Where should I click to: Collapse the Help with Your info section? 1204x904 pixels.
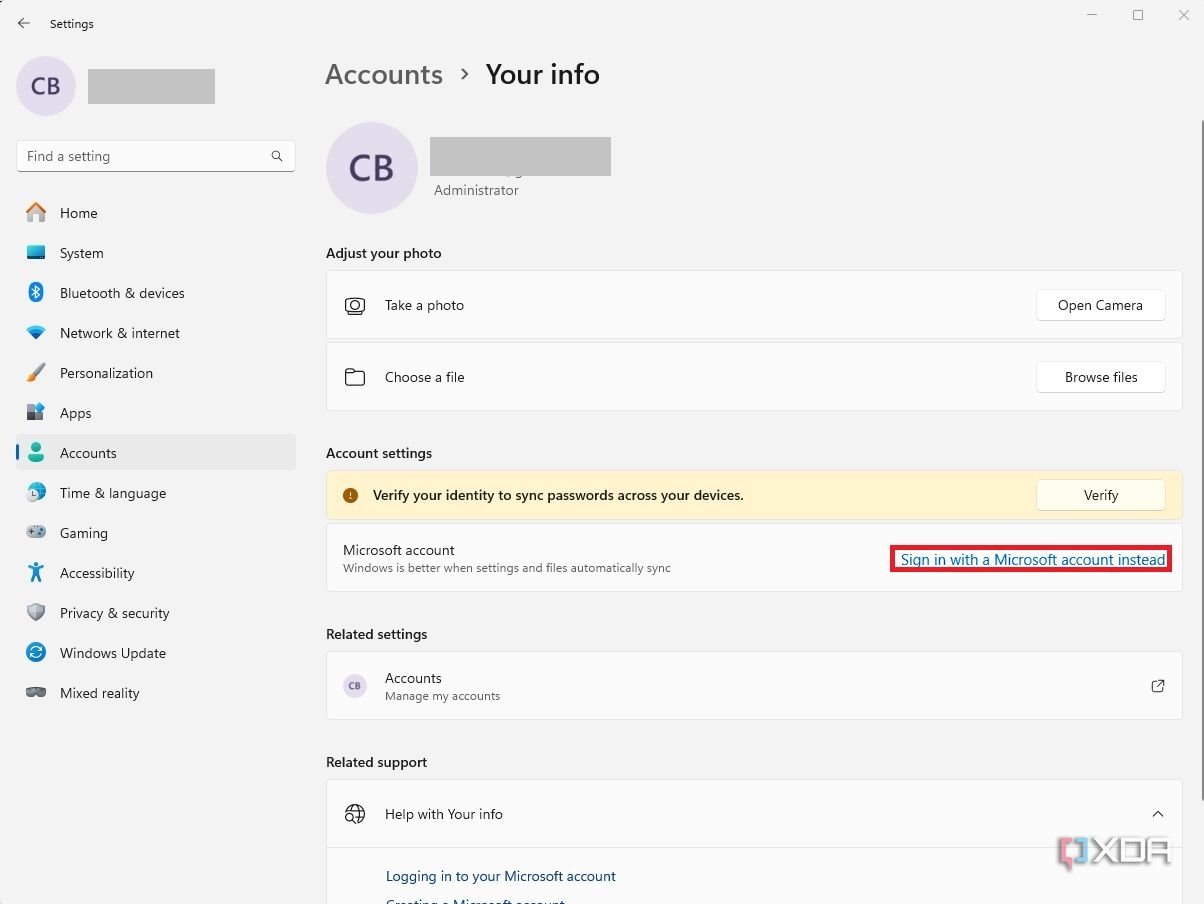tap(1157, 814)
